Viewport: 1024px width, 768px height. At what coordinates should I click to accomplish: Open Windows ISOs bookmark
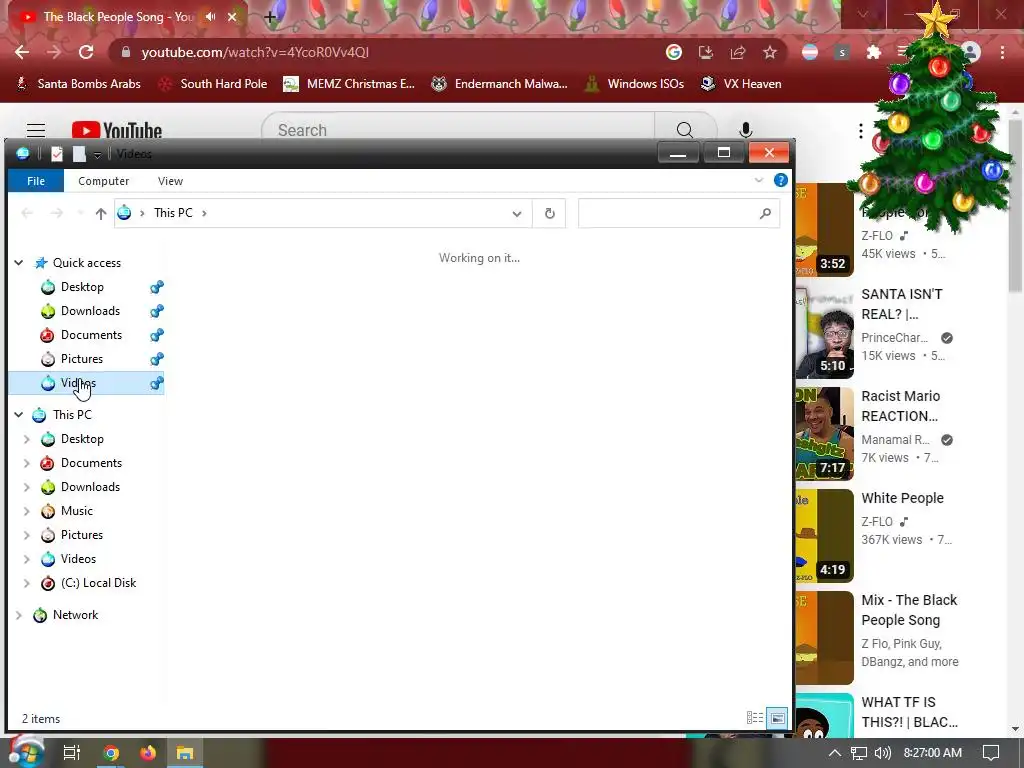point(634,84)
